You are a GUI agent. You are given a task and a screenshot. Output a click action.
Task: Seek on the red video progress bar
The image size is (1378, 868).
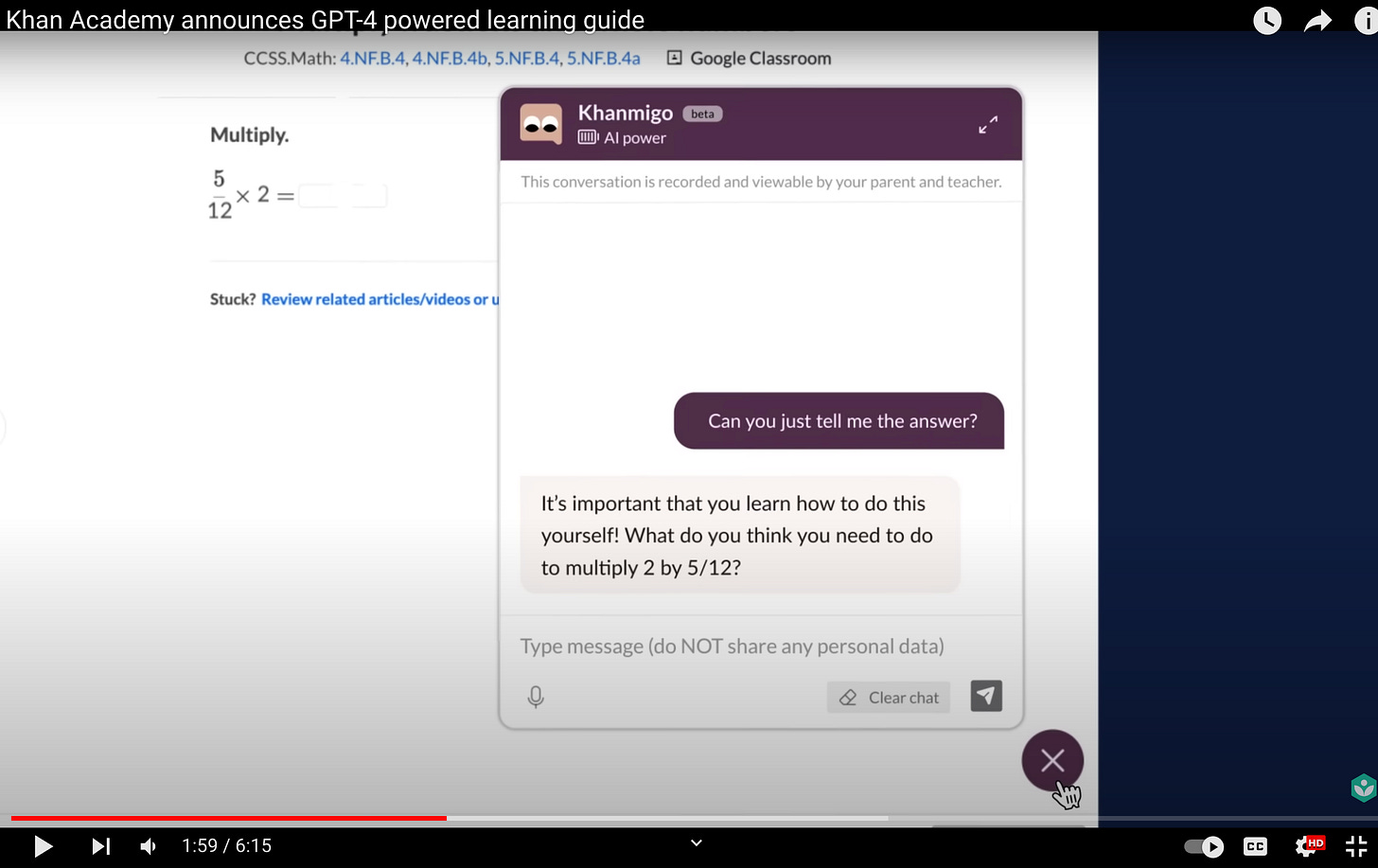click(x=228, y=818)
